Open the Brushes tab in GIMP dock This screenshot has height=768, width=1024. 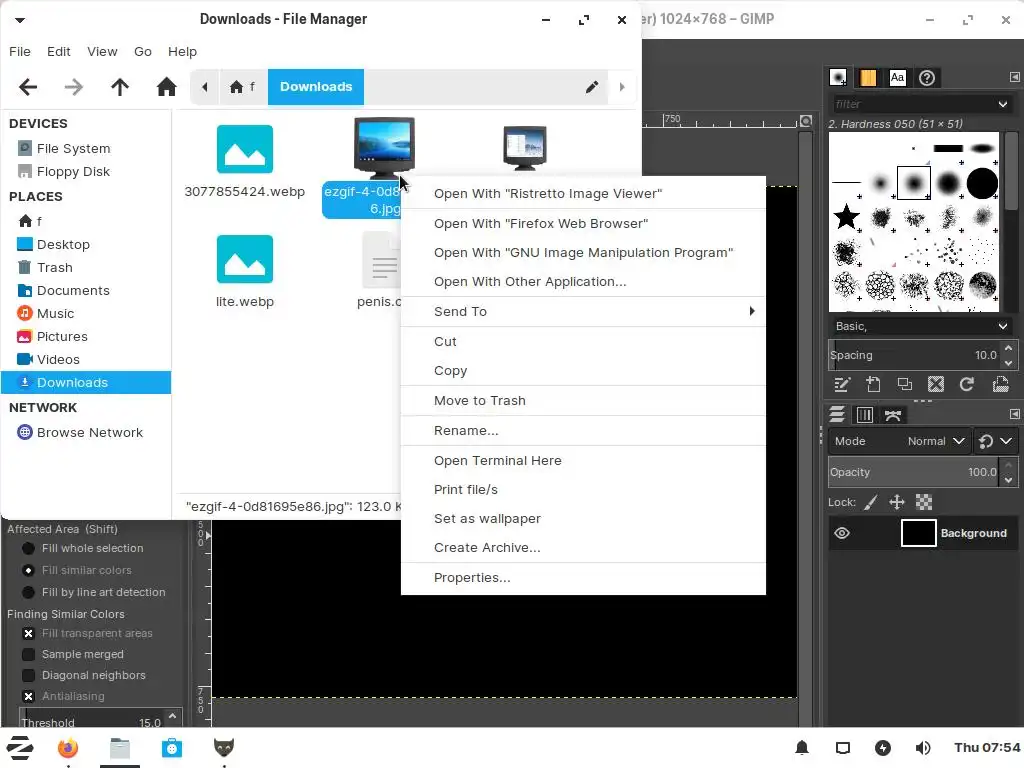click(x=838, y=78)
